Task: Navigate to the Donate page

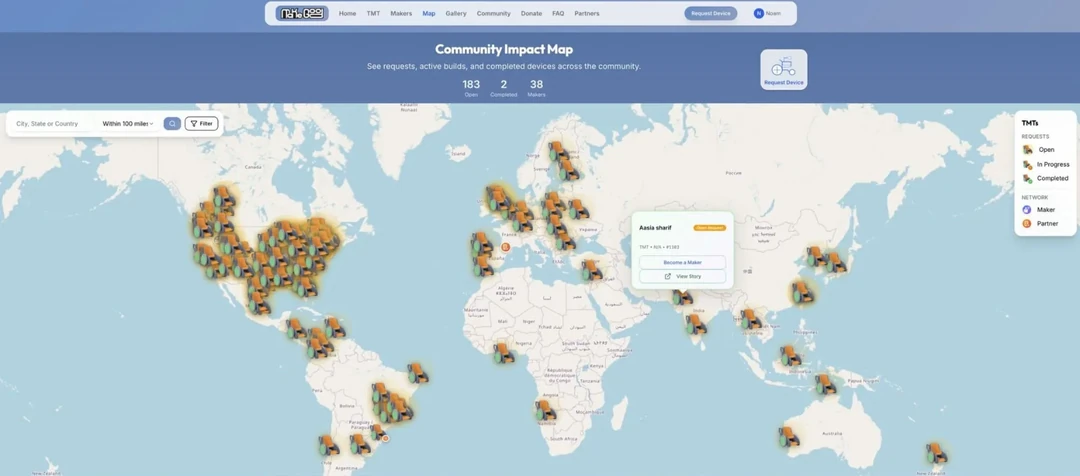Action: (531, 14)
